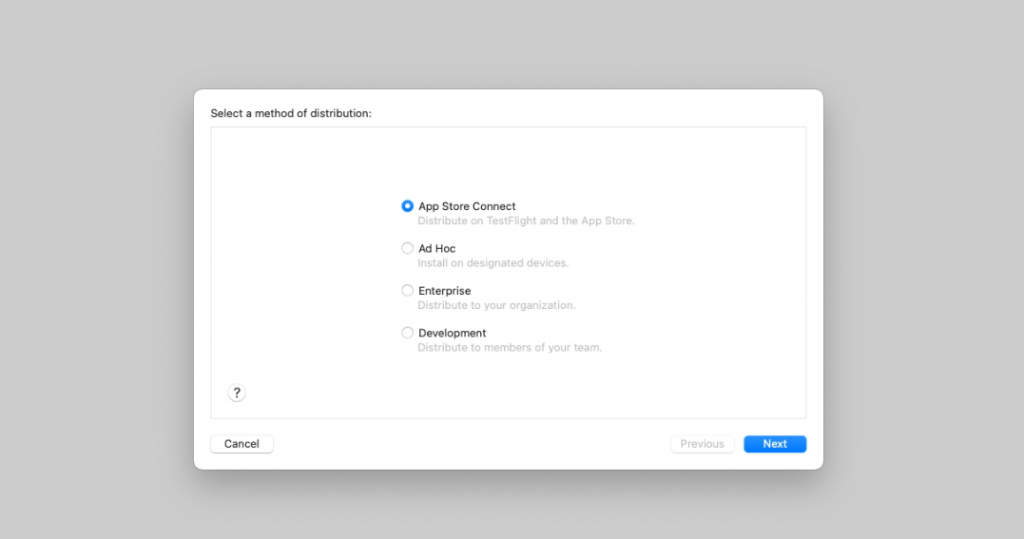Choose the Ad Hoc distribution option

(x=408, y=248)
